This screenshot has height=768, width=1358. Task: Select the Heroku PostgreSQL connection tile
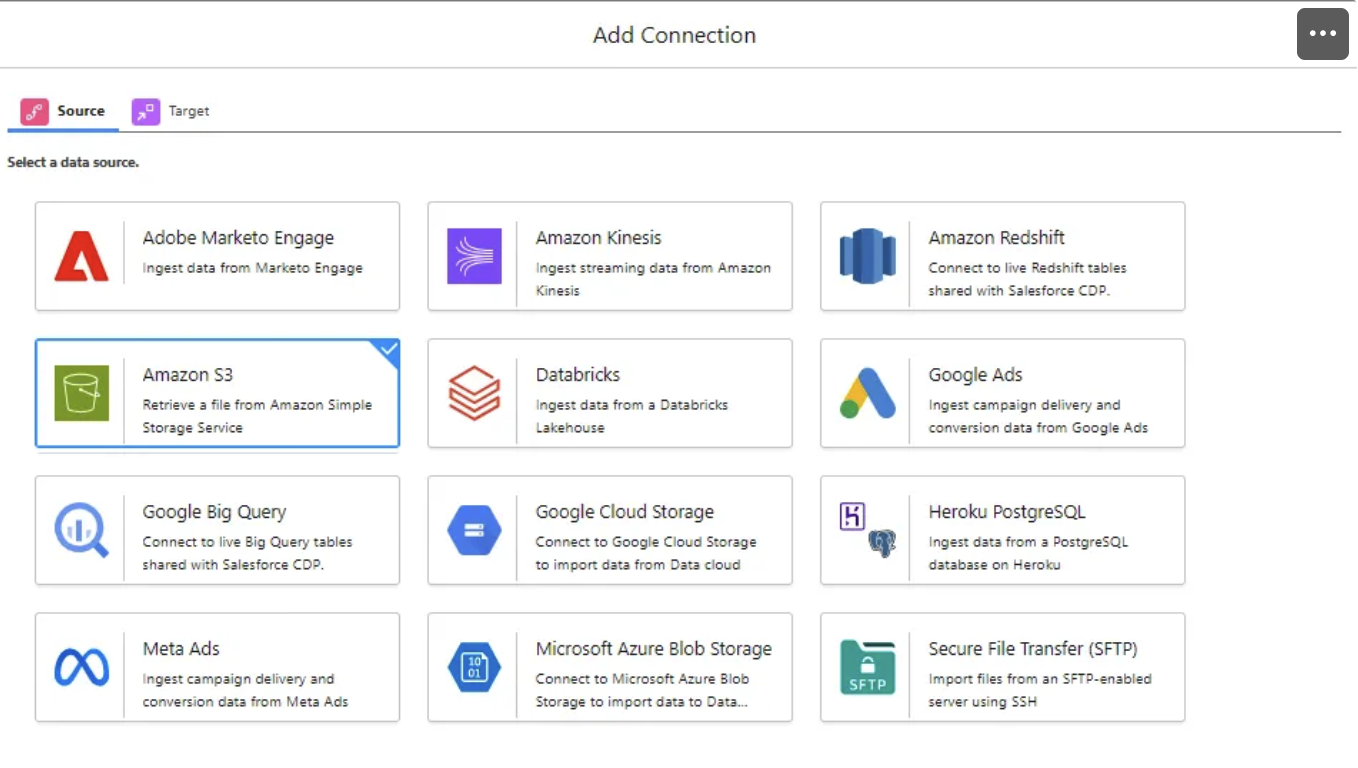(1002, 529)
